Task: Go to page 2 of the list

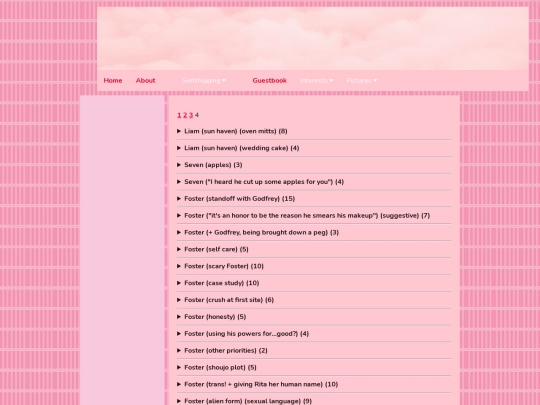Action: click(185, 115)
